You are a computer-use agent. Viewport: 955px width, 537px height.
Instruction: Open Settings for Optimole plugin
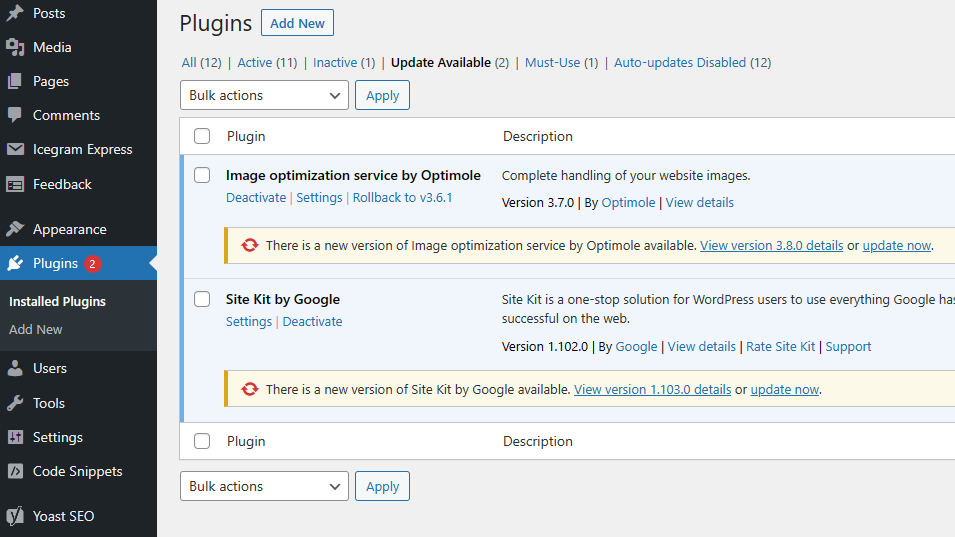tap(319, 197)
